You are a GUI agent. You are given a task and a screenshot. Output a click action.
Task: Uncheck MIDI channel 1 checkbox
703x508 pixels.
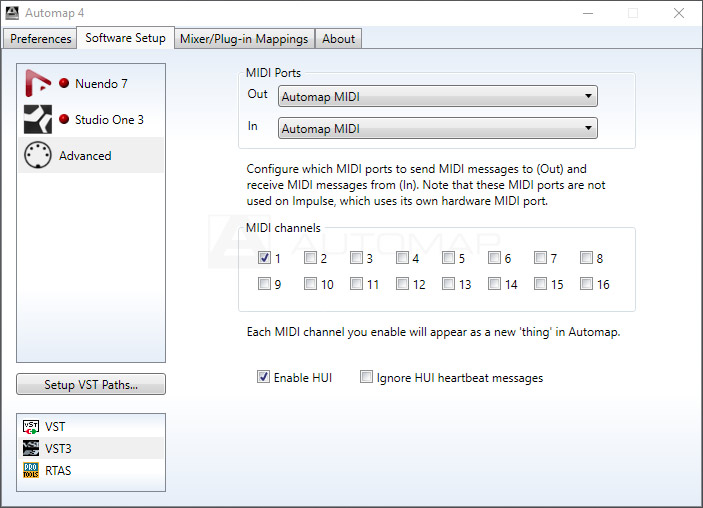click(x=264, y=258)
